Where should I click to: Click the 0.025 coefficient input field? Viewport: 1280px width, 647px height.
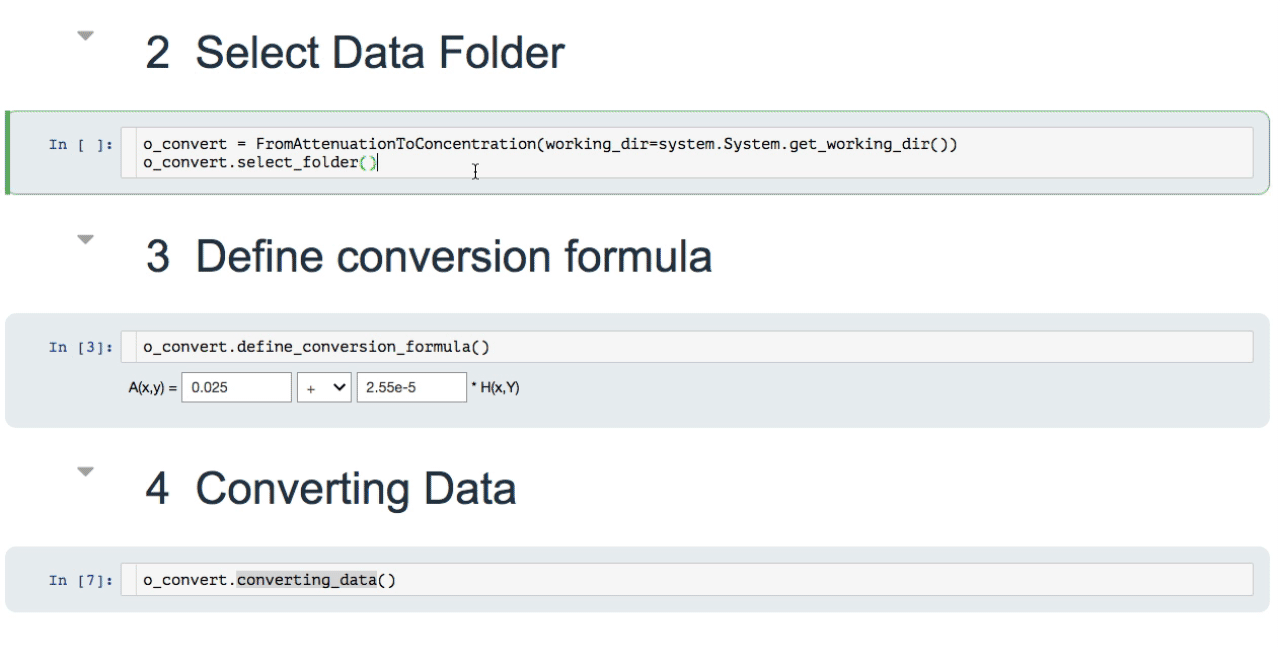coord(236,387)
